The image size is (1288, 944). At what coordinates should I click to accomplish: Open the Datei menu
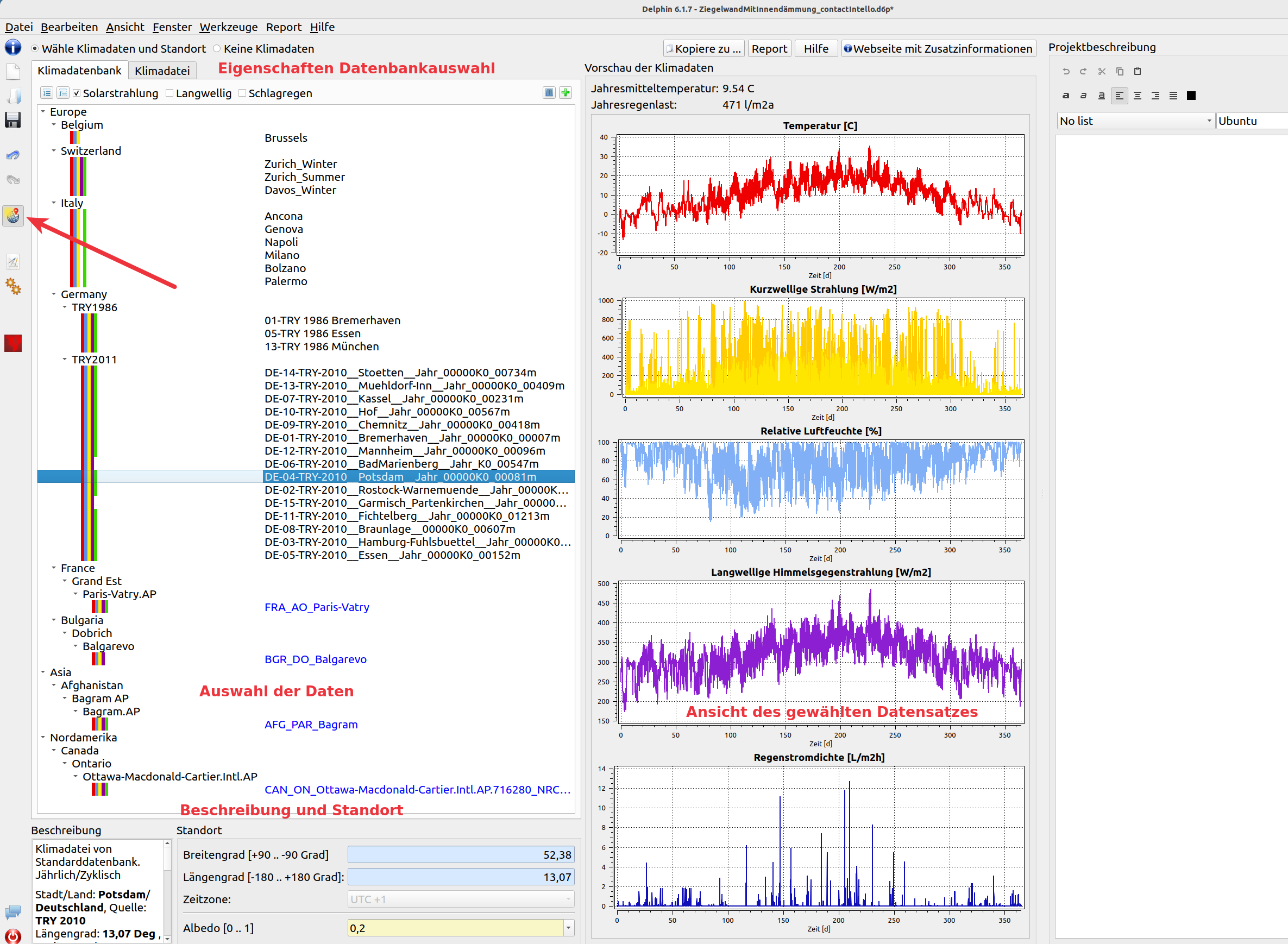pyautogui.click(x=19, y=27)
